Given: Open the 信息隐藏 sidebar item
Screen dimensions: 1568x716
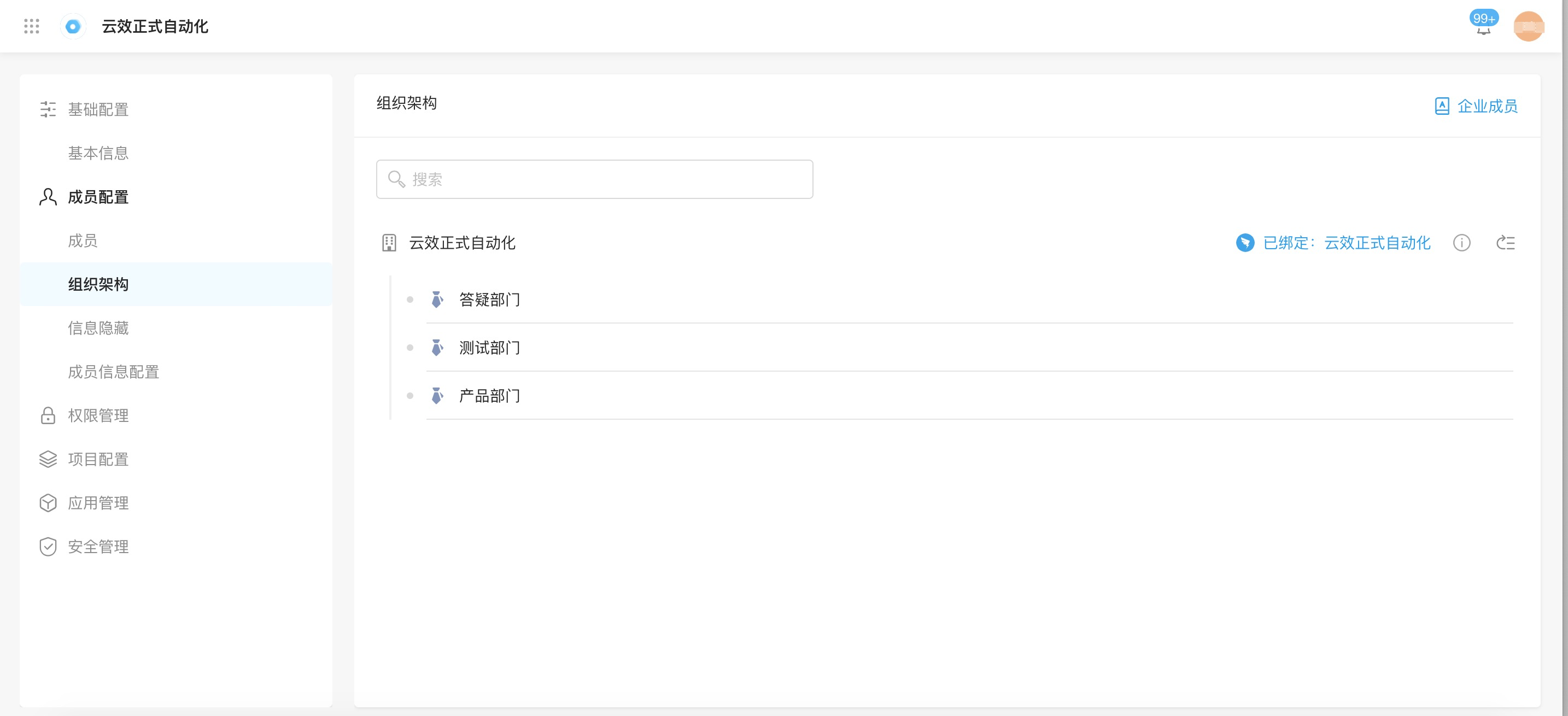Looking at the screenshot, I should point(97,328).
